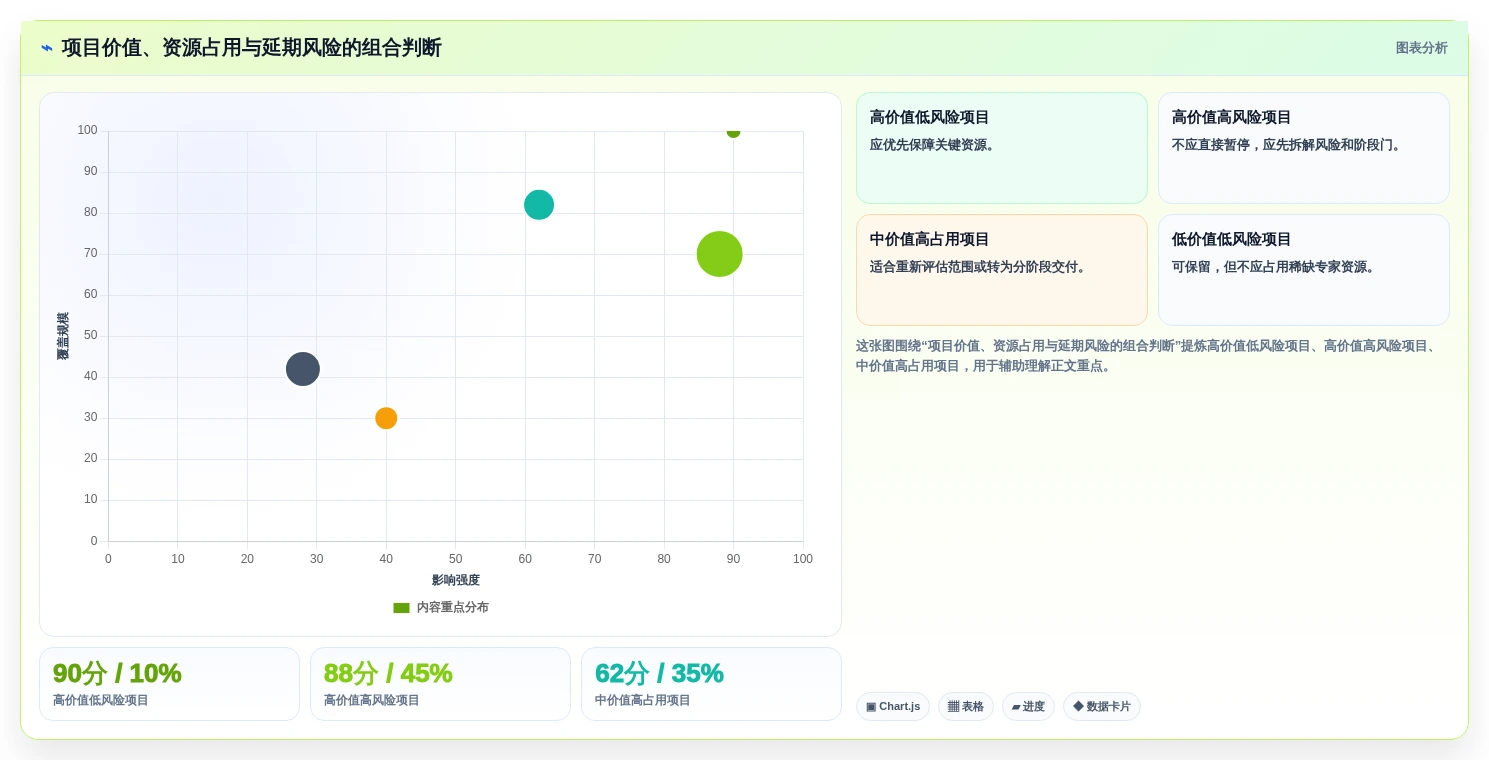Click the green legend swatch for 内容重点分布
The height and width of the screenshot is (760, 1489).
click(x=401, y=608)
